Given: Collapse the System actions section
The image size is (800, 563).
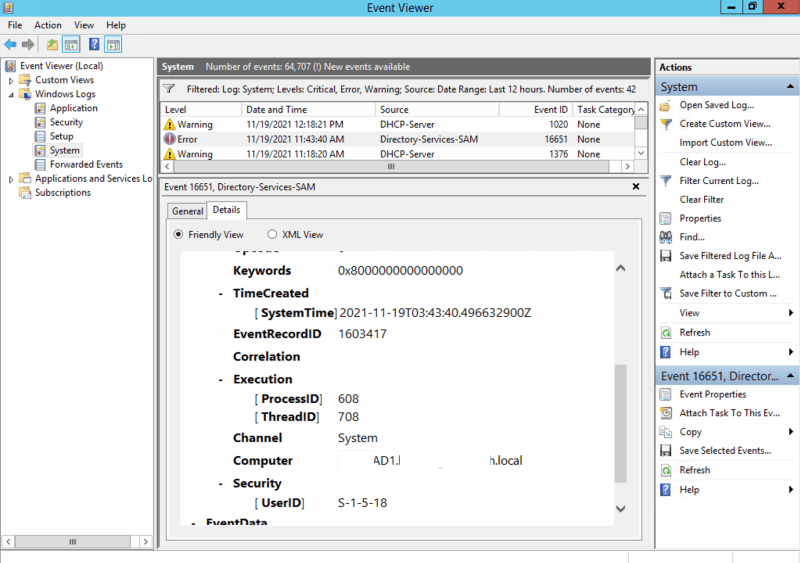Looking at the screenshot, I should pos(790,87).
